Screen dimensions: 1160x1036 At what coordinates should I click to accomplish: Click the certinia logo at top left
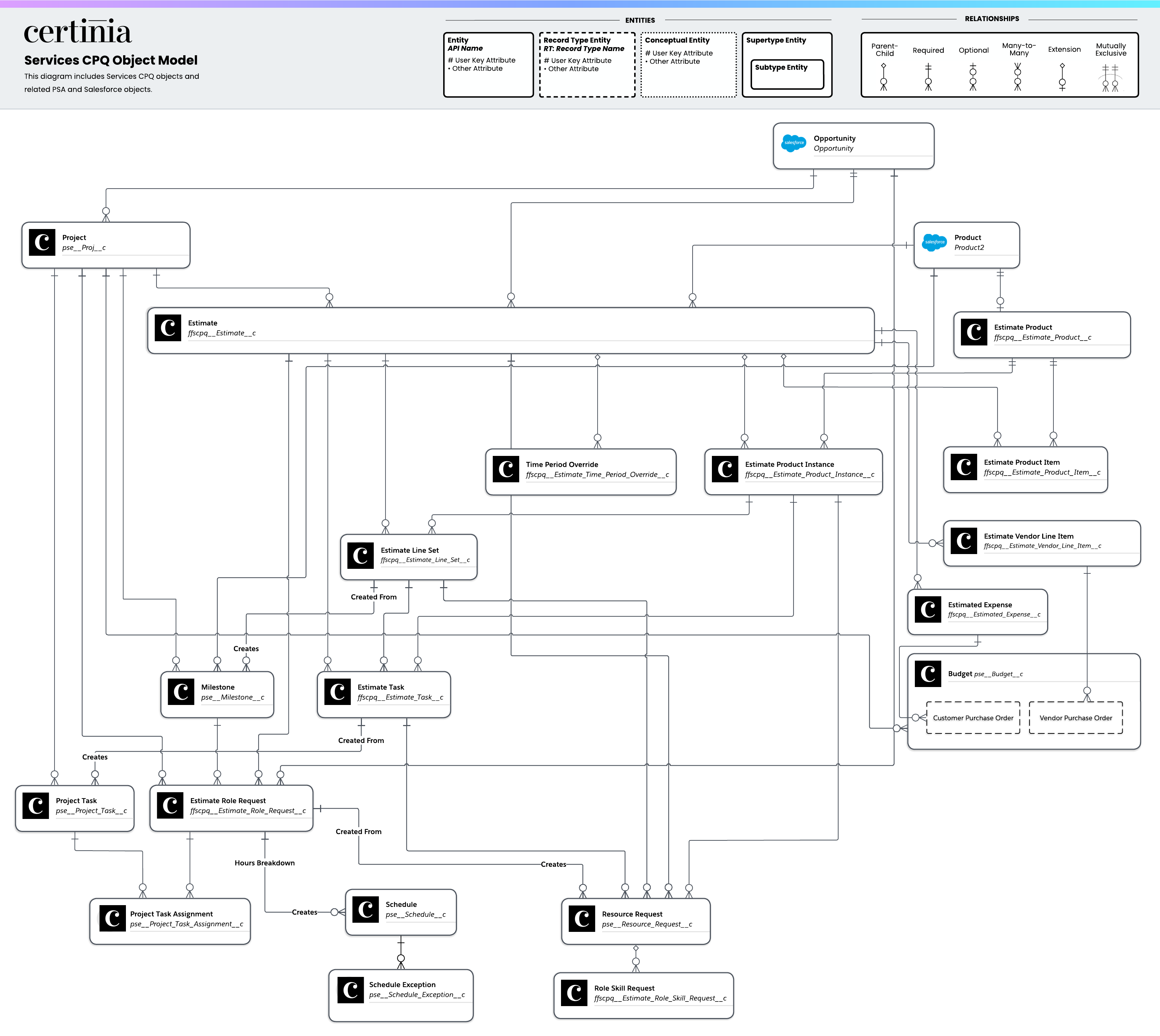[x=77, y=32]
